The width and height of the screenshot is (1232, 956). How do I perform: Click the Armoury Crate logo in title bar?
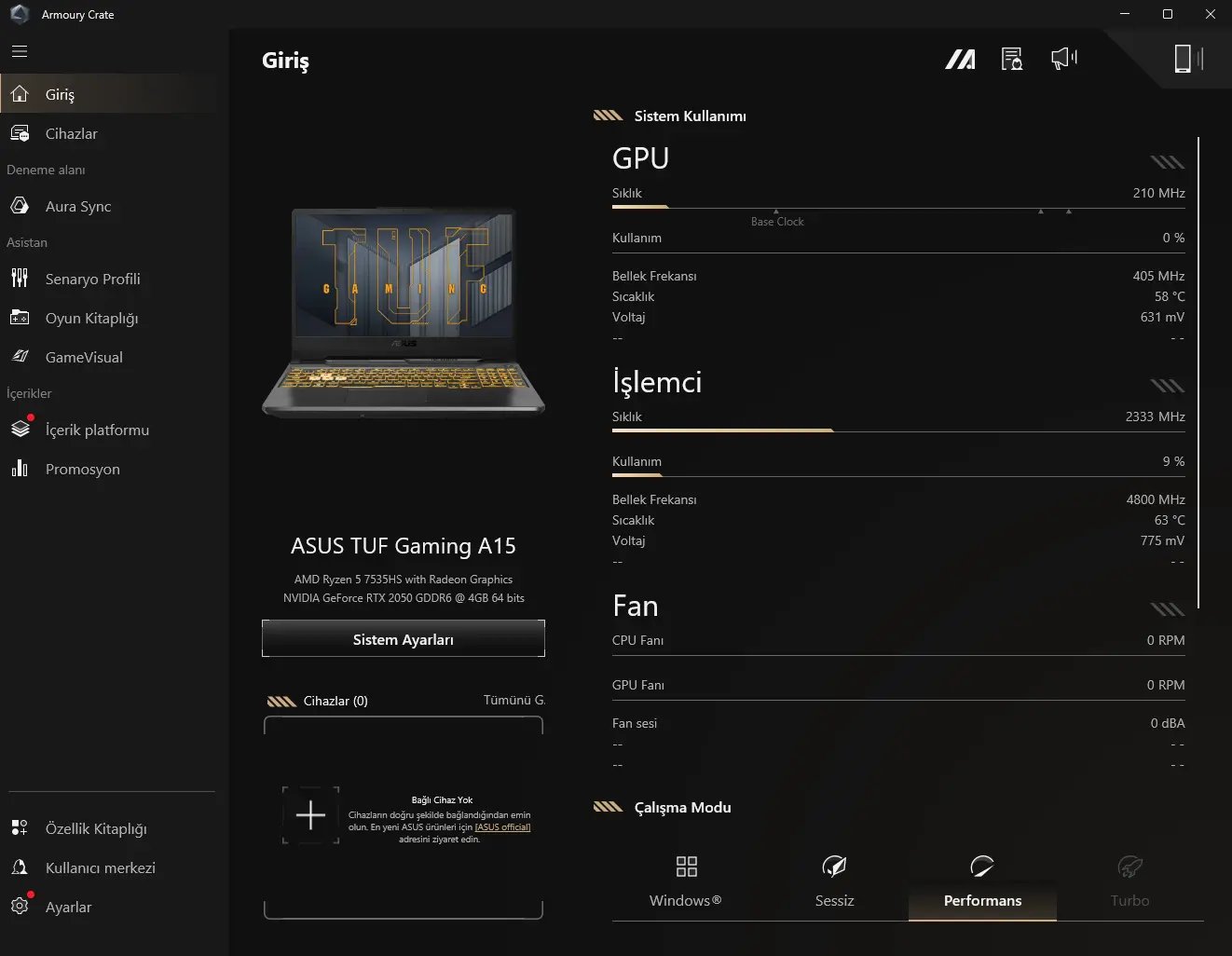click(20, 14)
